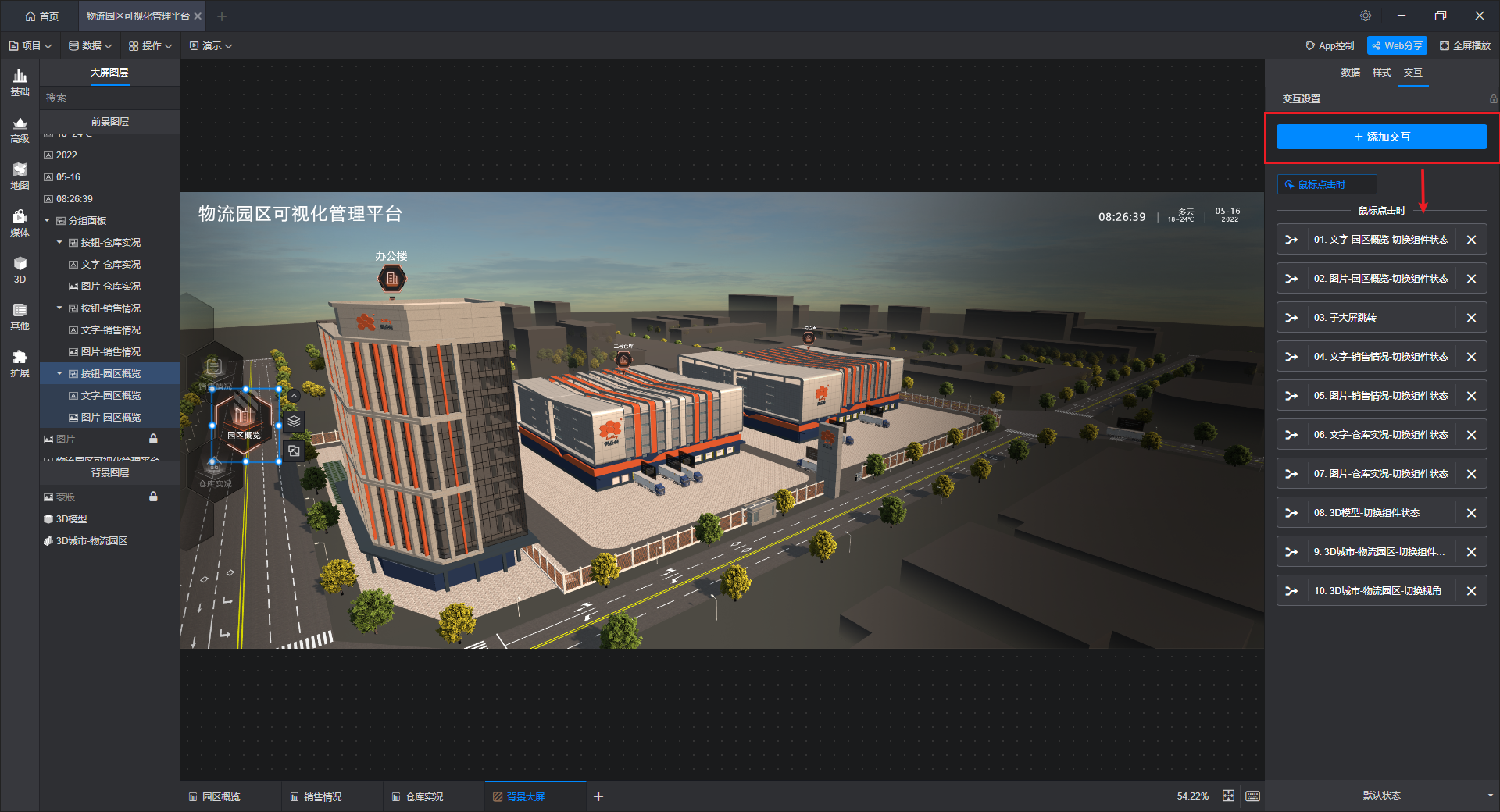This screenshot has width=1500, height=812.
Task: Open the 高级 (Advanced) components panel
Action: point(20,130)
